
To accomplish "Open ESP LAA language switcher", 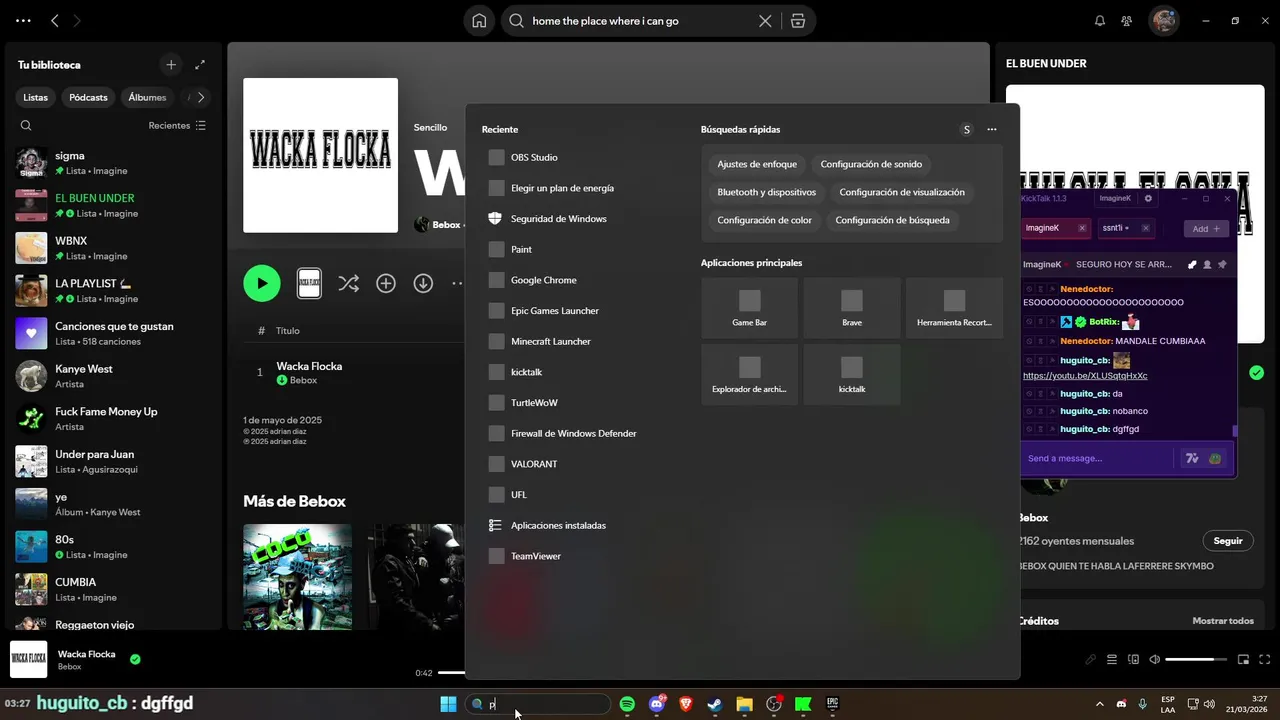I will 1168,704.
